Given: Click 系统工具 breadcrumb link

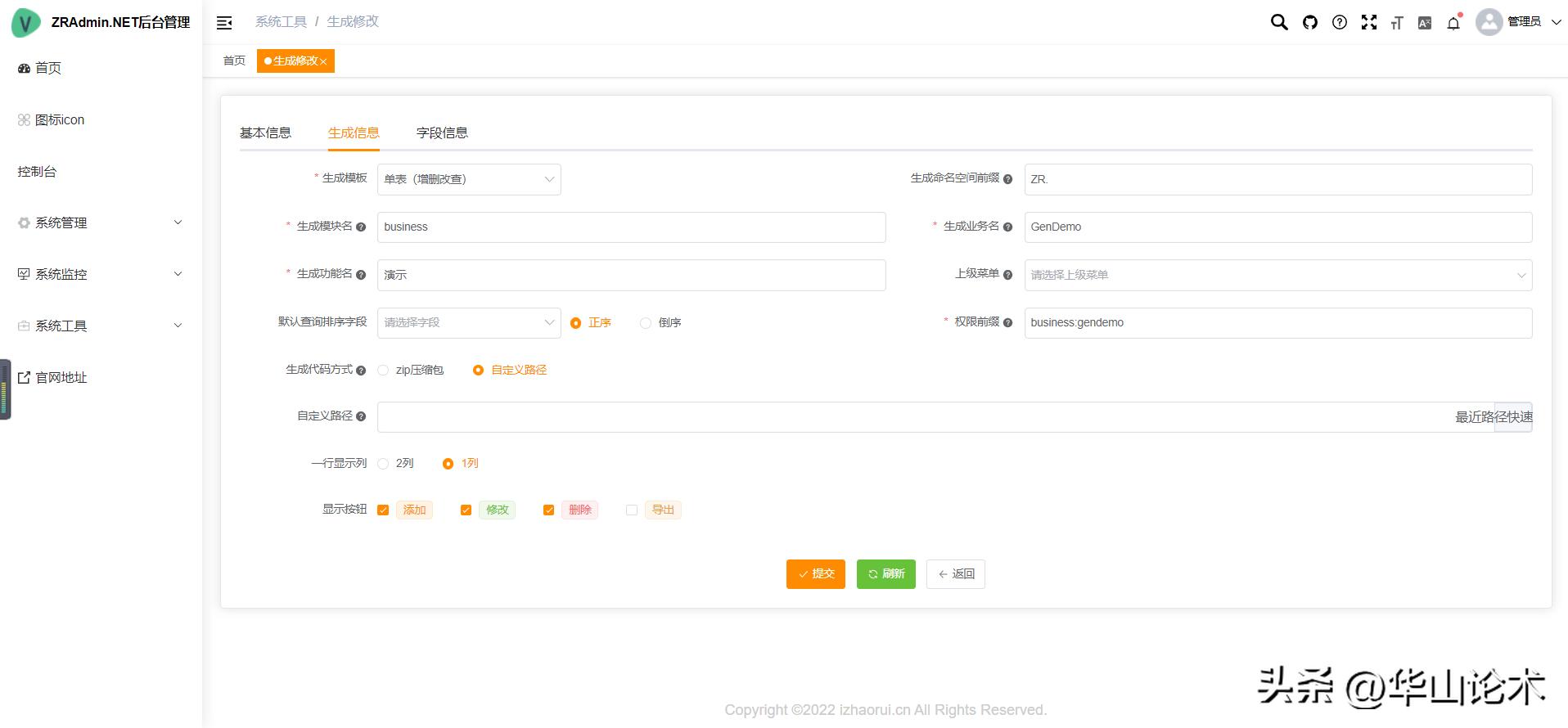Looking at the screenshot, I should click(281, 22).
